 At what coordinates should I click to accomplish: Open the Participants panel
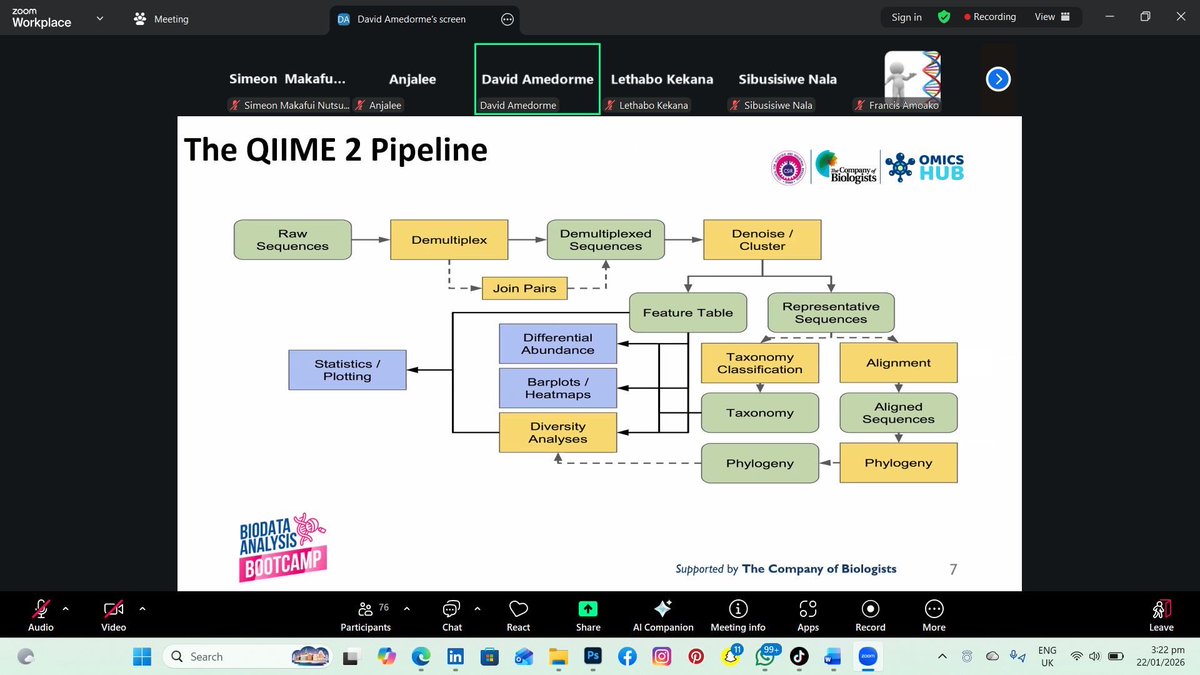tap(365, 615)
